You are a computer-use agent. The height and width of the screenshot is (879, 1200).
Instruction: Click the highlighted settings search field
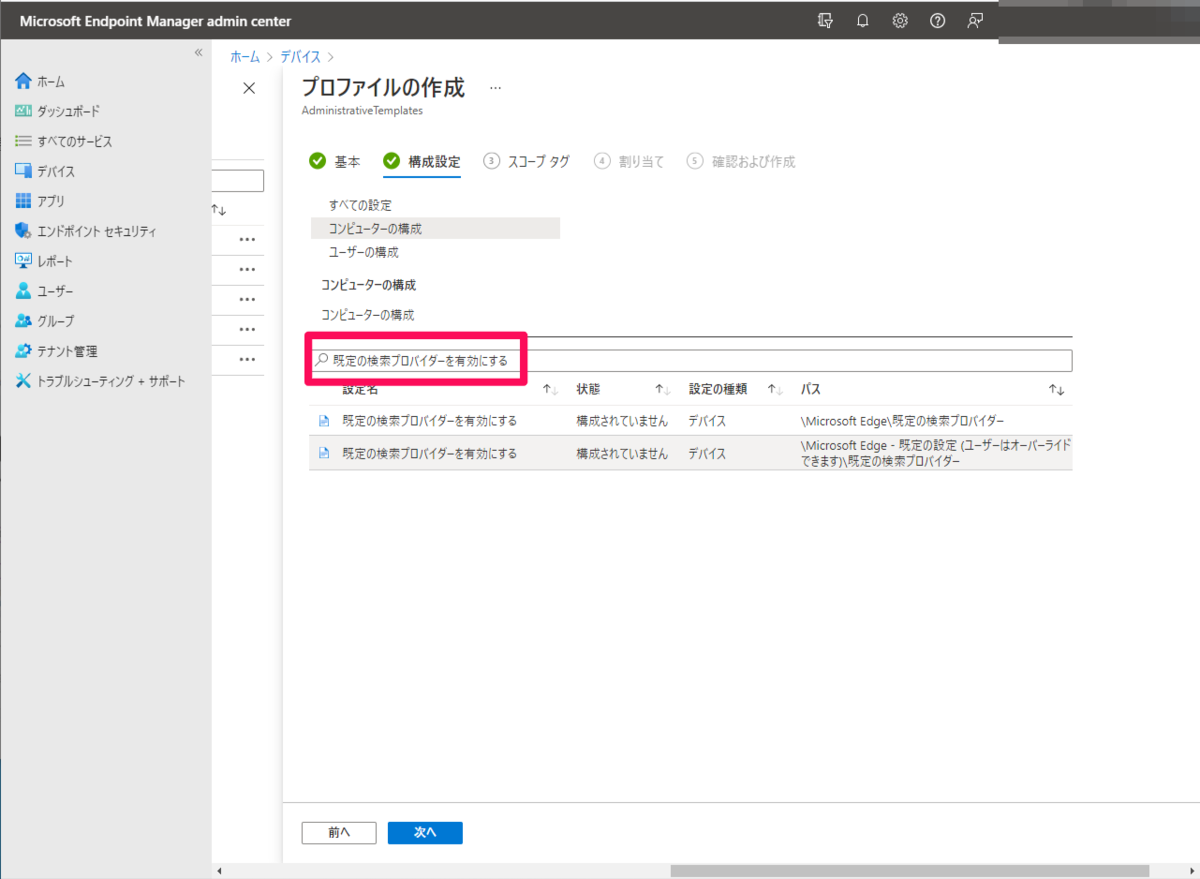click(x=420, y=360)
